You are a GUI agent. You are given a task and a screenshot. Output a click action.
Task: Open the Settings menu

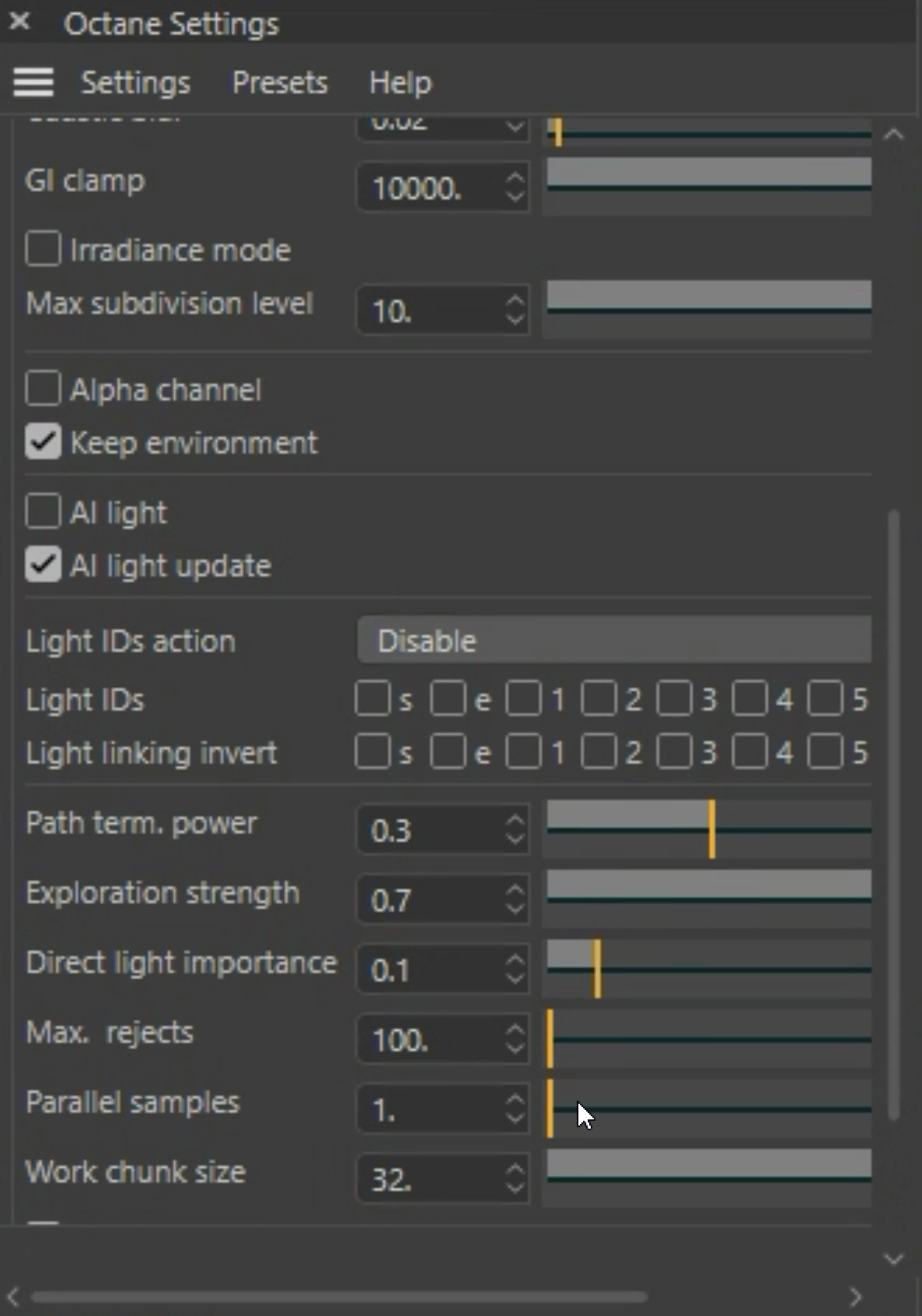[x=135, y=82]
